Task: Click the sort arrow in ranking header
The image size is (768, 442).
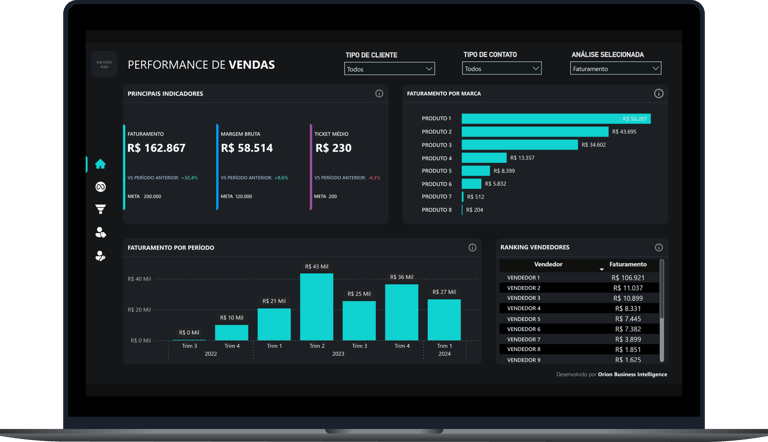Action: point(601,269)
